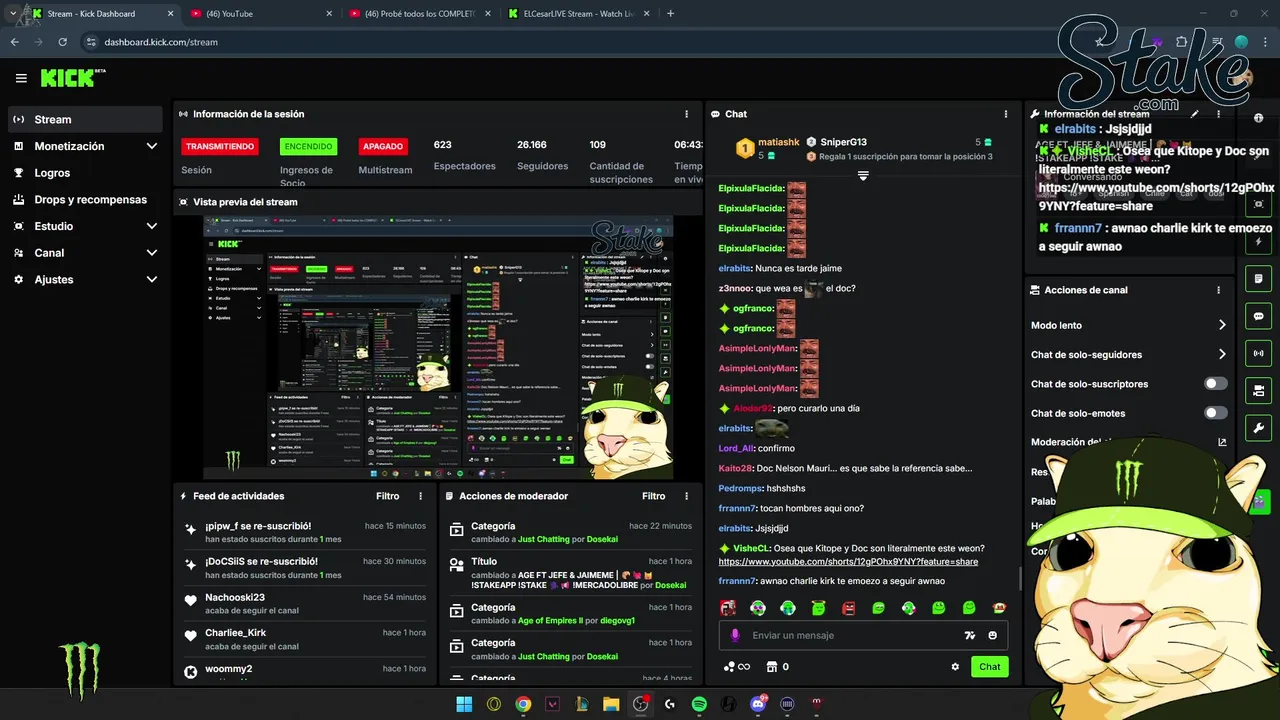
Task: Click heart icon next to Nachooski23
Action: point(190,600)
